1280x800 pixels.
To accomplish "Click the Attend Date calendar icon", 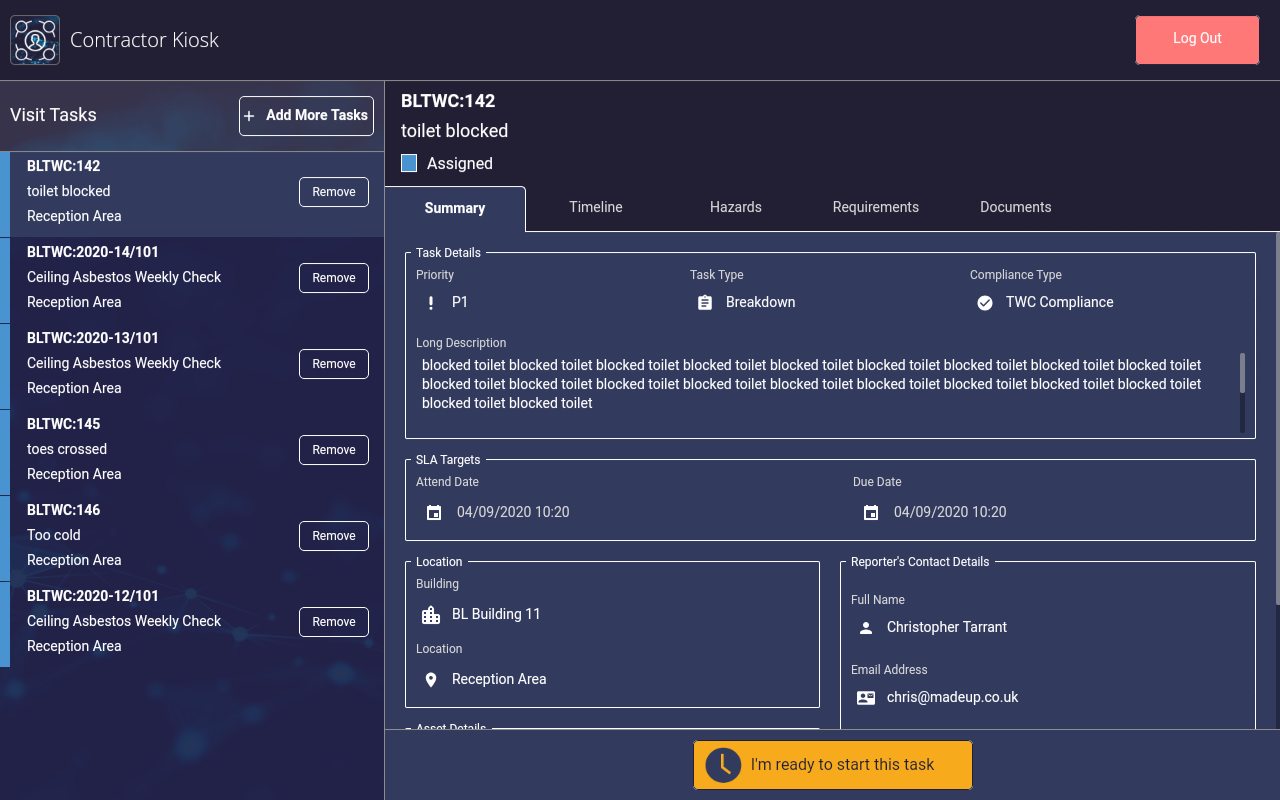I will (434, 512).
